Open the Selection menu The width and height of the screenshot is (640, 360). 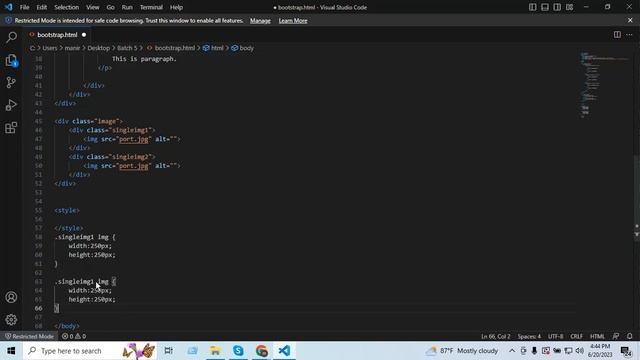pos(67,7)
